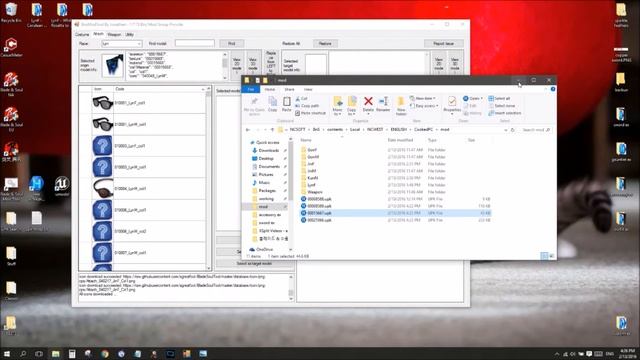640x360 pixels.
Task: Switch to Costume tab in mod tool
Action: tap(82, 35)
